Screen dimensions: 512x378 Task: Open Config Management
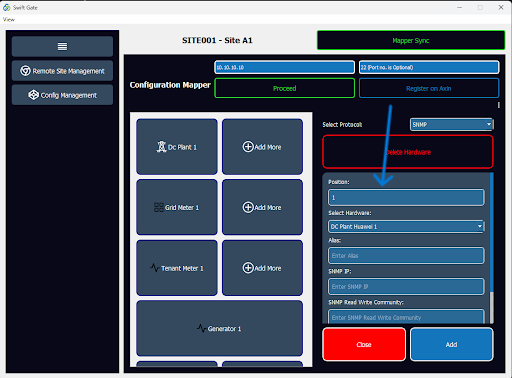[62, 95]
